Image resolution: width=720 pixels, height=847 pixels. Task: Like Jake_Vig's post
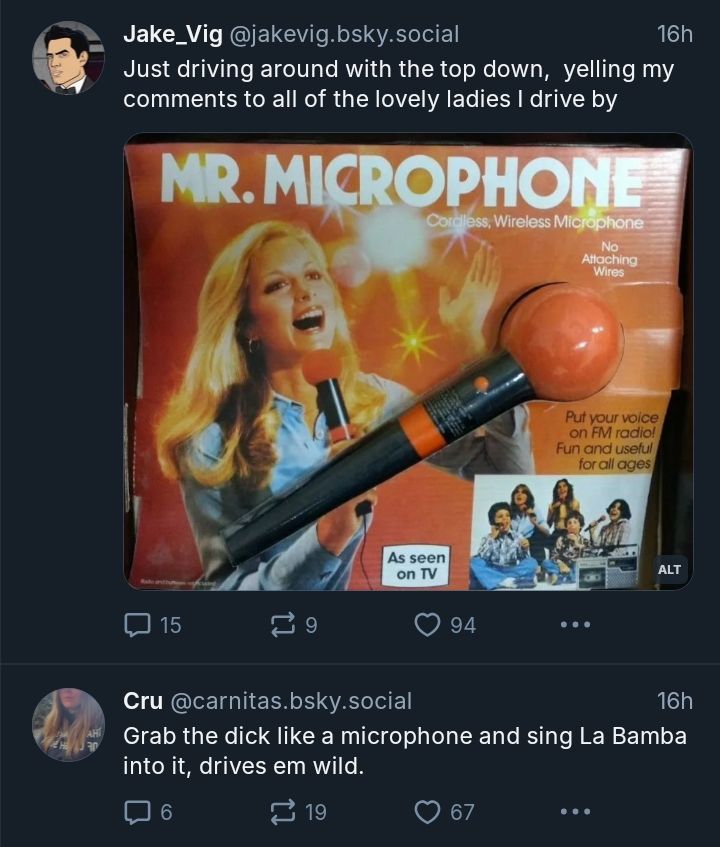[x=429, y=625]
